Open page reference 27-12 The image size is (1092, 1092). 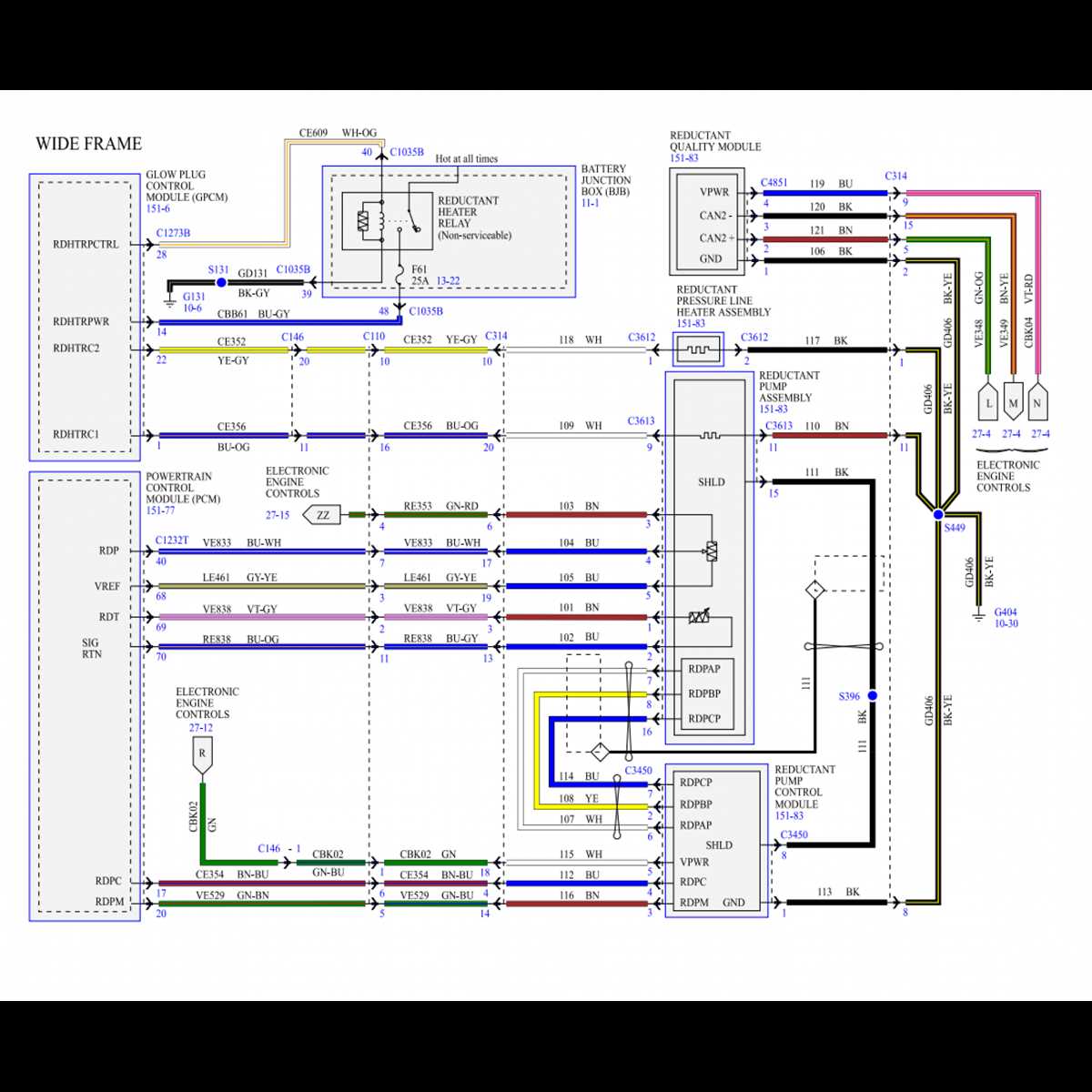tap(201, 727)
